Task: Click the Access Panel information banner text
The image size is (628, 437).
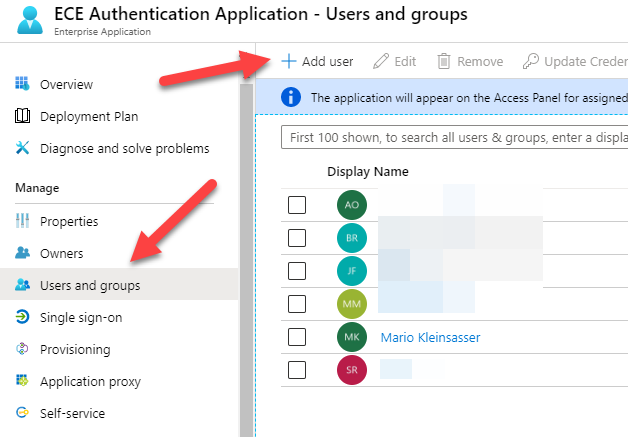Action: [x=469, y=97]
